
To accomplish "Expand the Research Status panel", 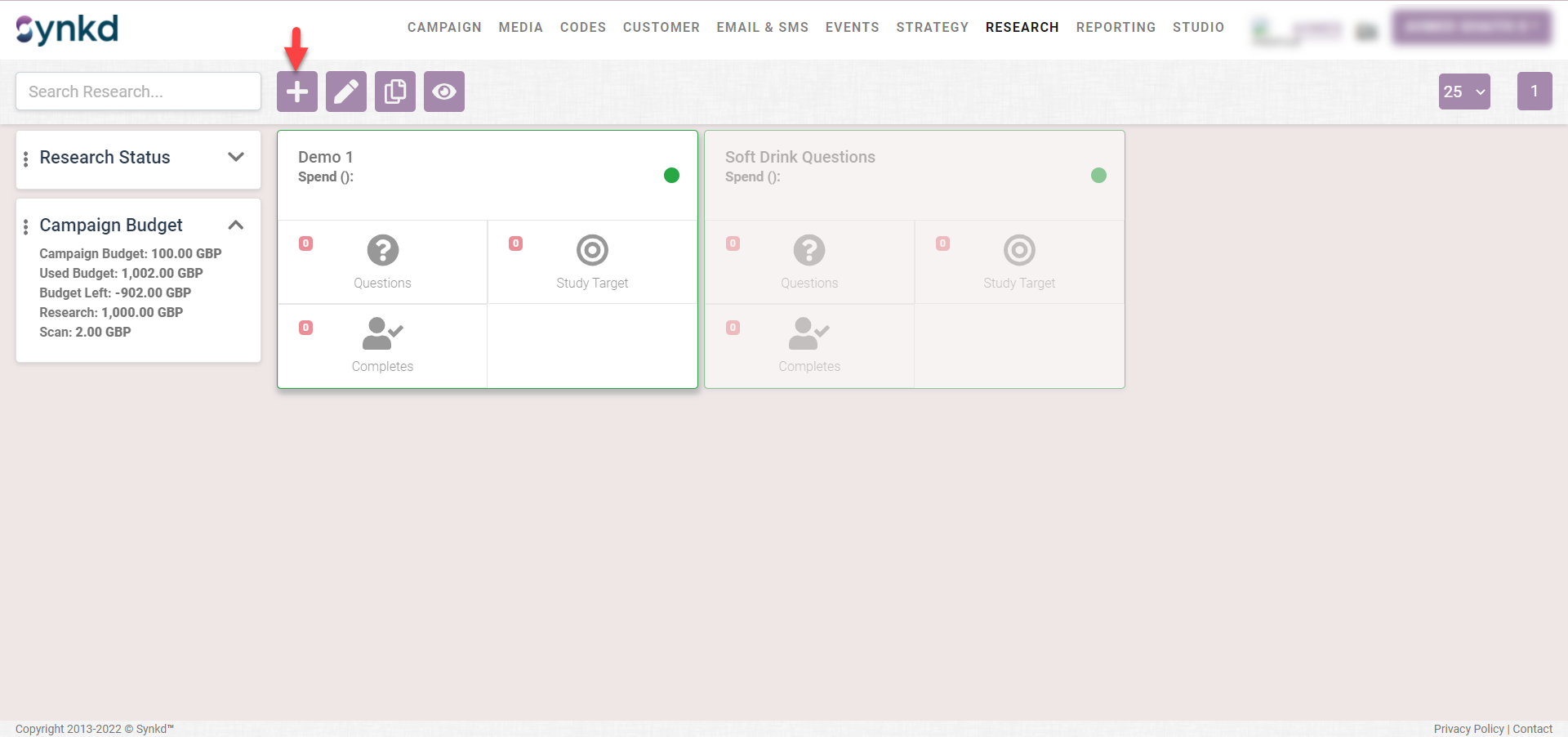I will tap(236, 157).
